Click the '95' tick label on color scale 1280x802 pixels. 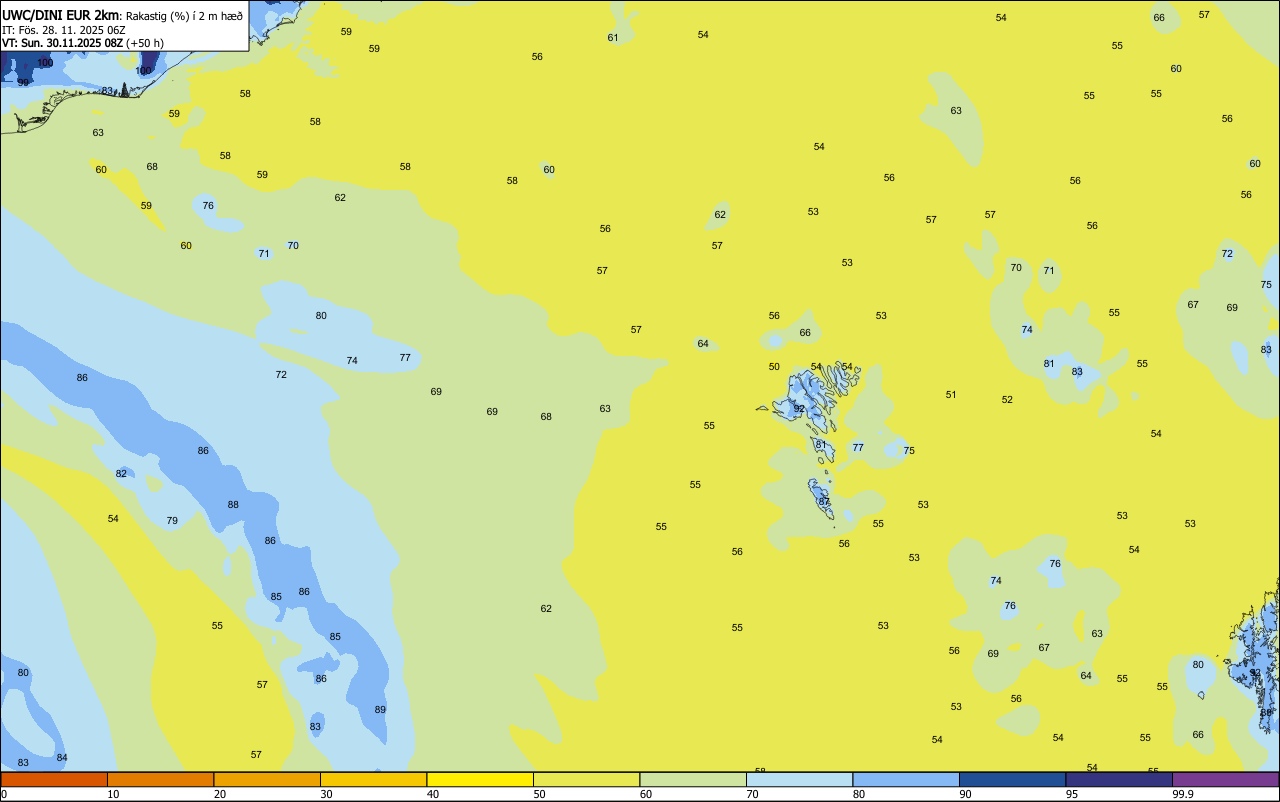1072,794
